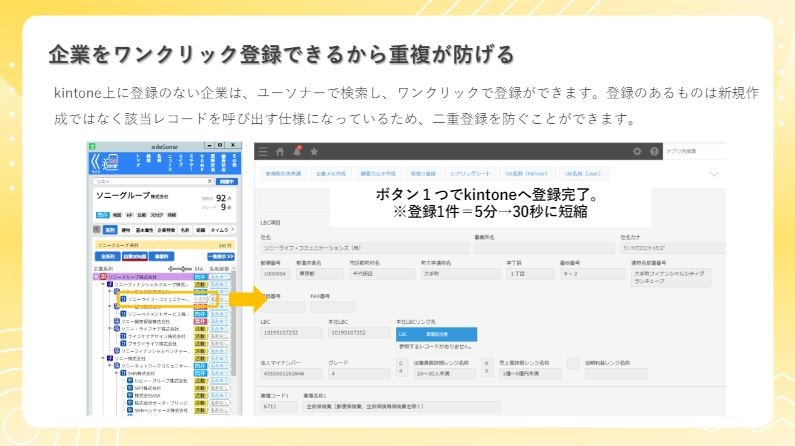Click the icon next to SMN株式会社

123,373
